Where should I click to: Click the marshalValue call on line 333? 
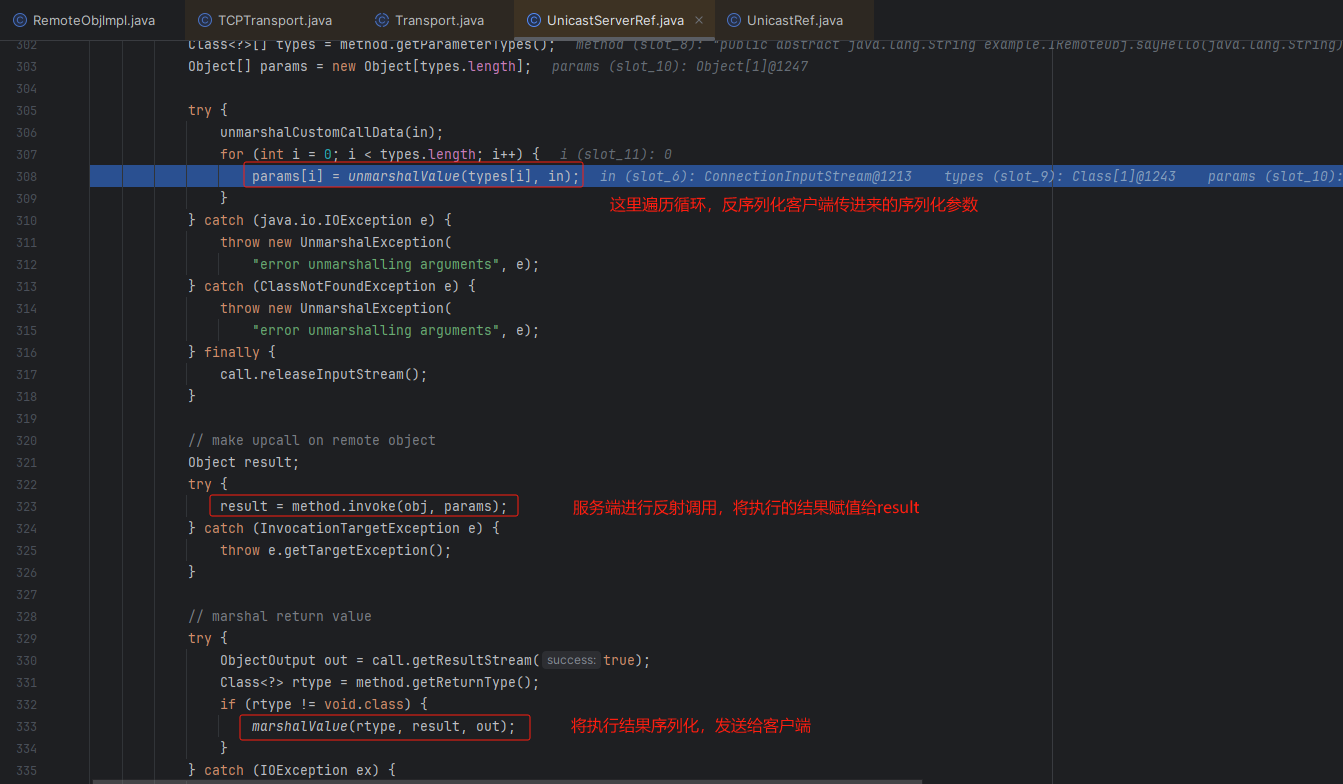tap(299, 727)
